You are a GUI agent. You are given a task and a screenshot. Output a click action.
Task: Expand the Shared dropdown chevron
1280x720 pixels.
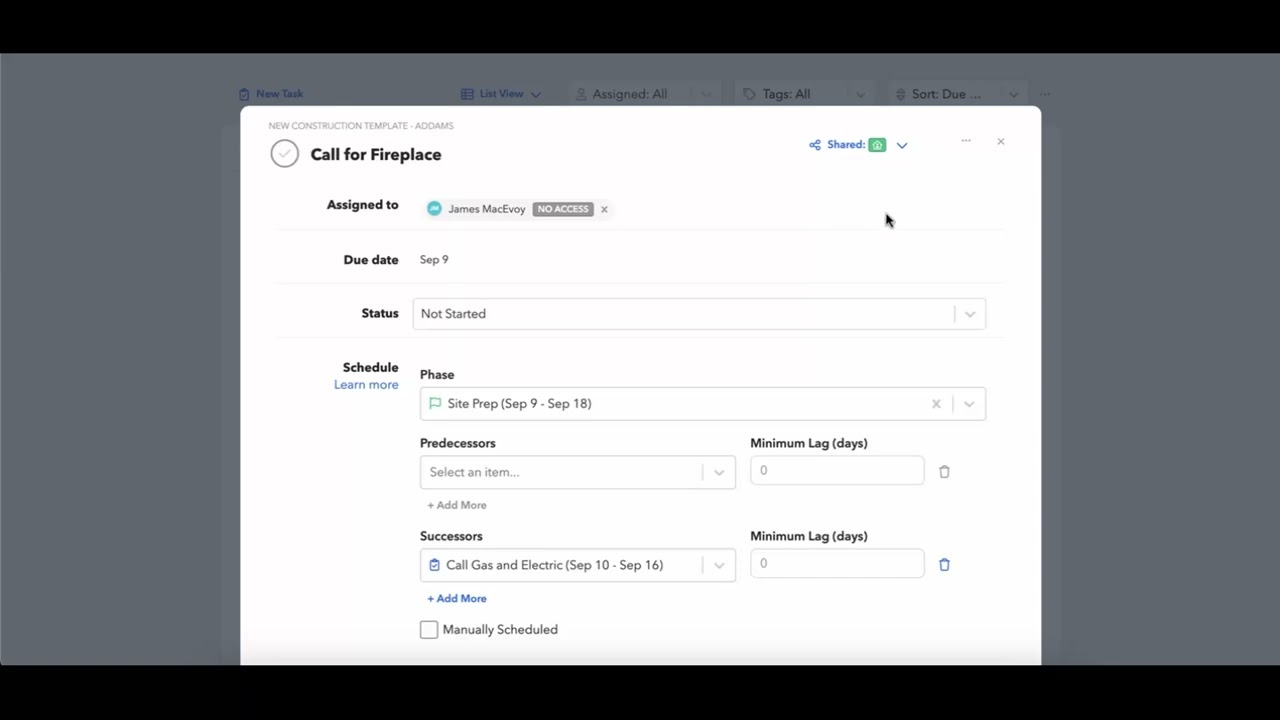(x=902, y=145)
